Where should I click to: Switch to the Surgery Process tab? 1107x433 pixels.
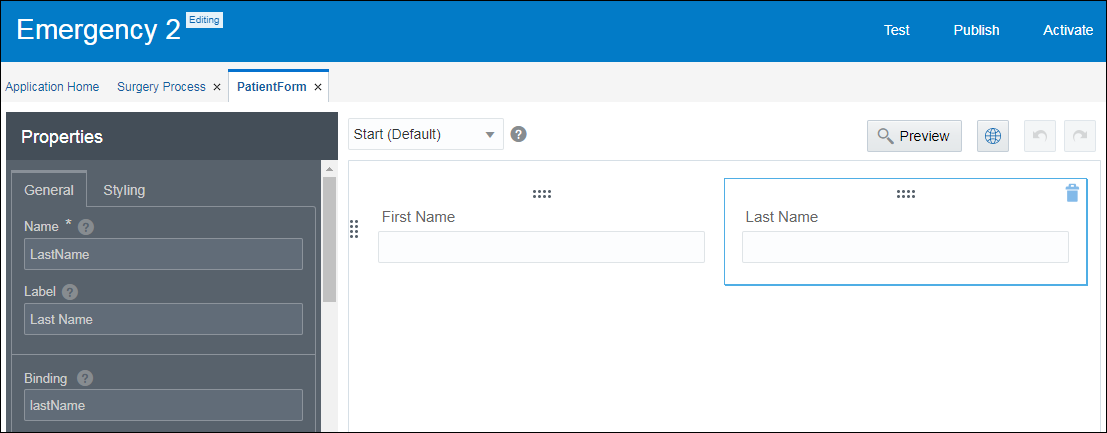tap(161, 87)
